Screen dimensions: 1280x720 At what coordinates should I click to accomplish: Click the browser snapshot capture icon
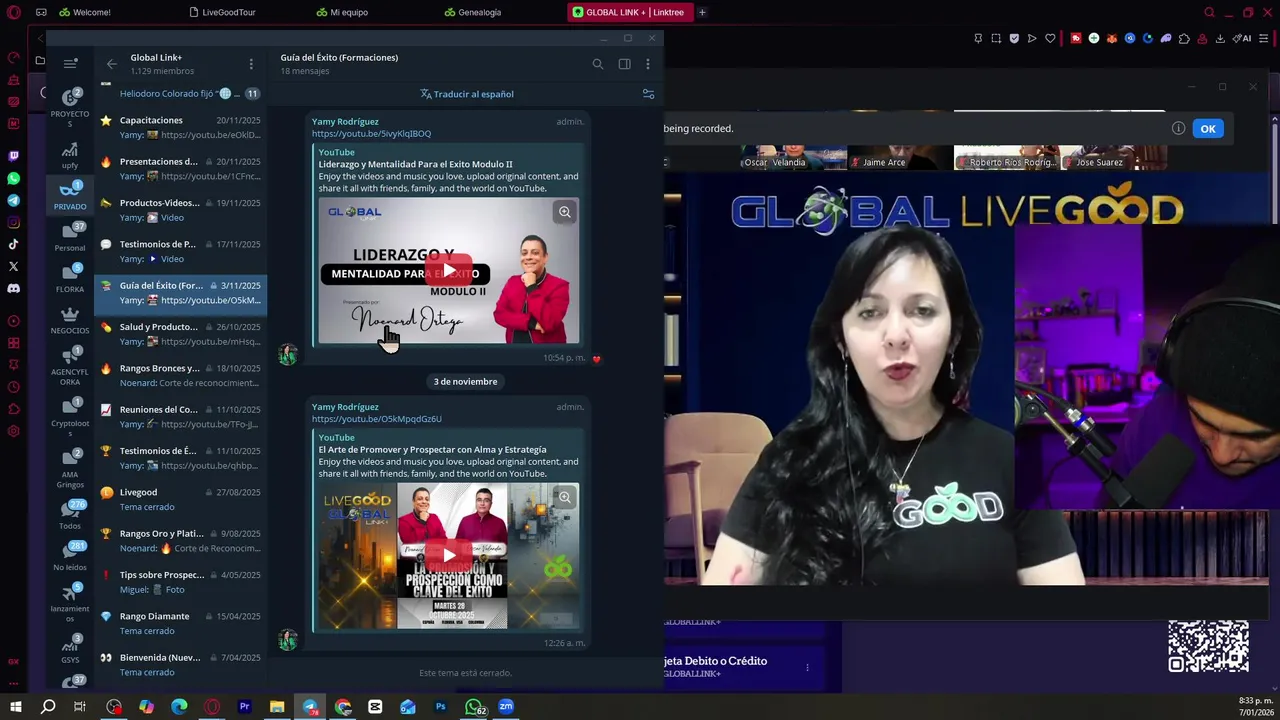[996, 39]
